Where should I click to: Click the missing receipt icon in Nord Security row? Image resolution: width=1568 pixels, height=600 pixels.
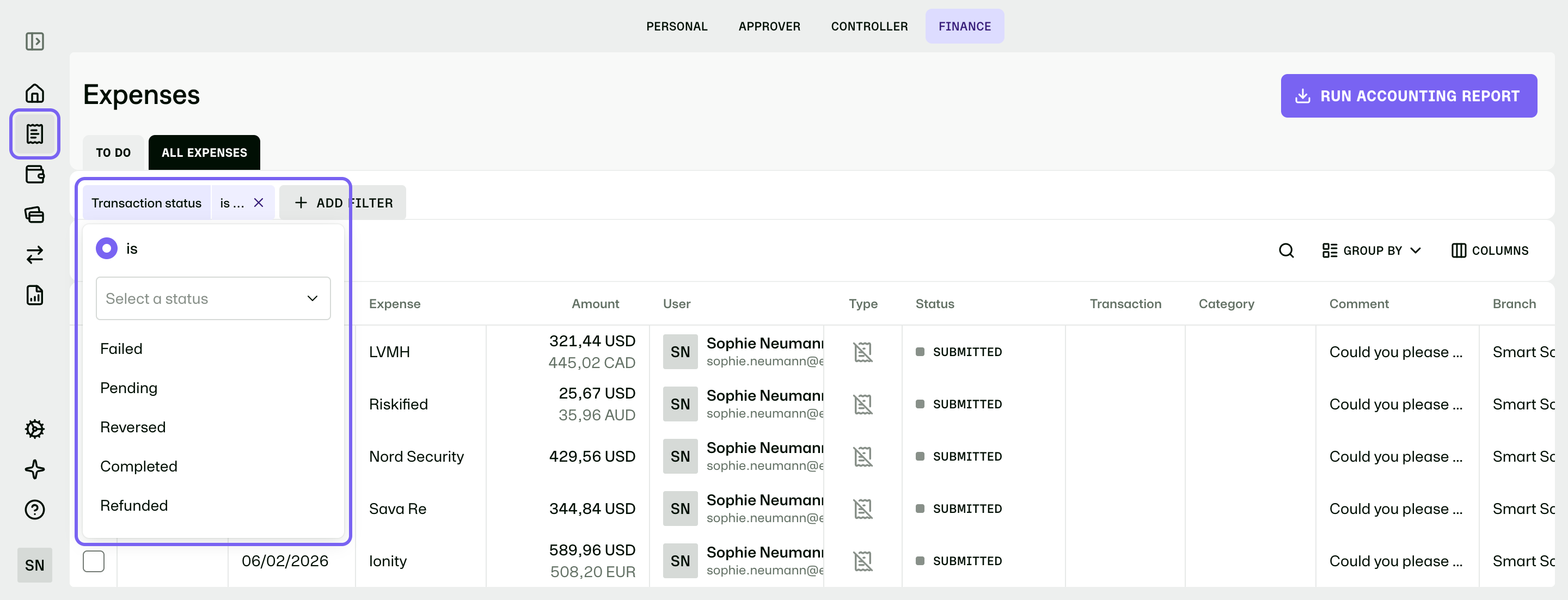tap(862, 456)
